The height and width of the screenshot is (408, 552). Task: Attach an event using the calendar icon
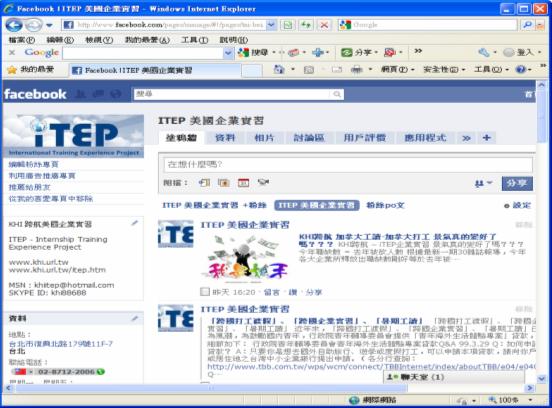243,182
